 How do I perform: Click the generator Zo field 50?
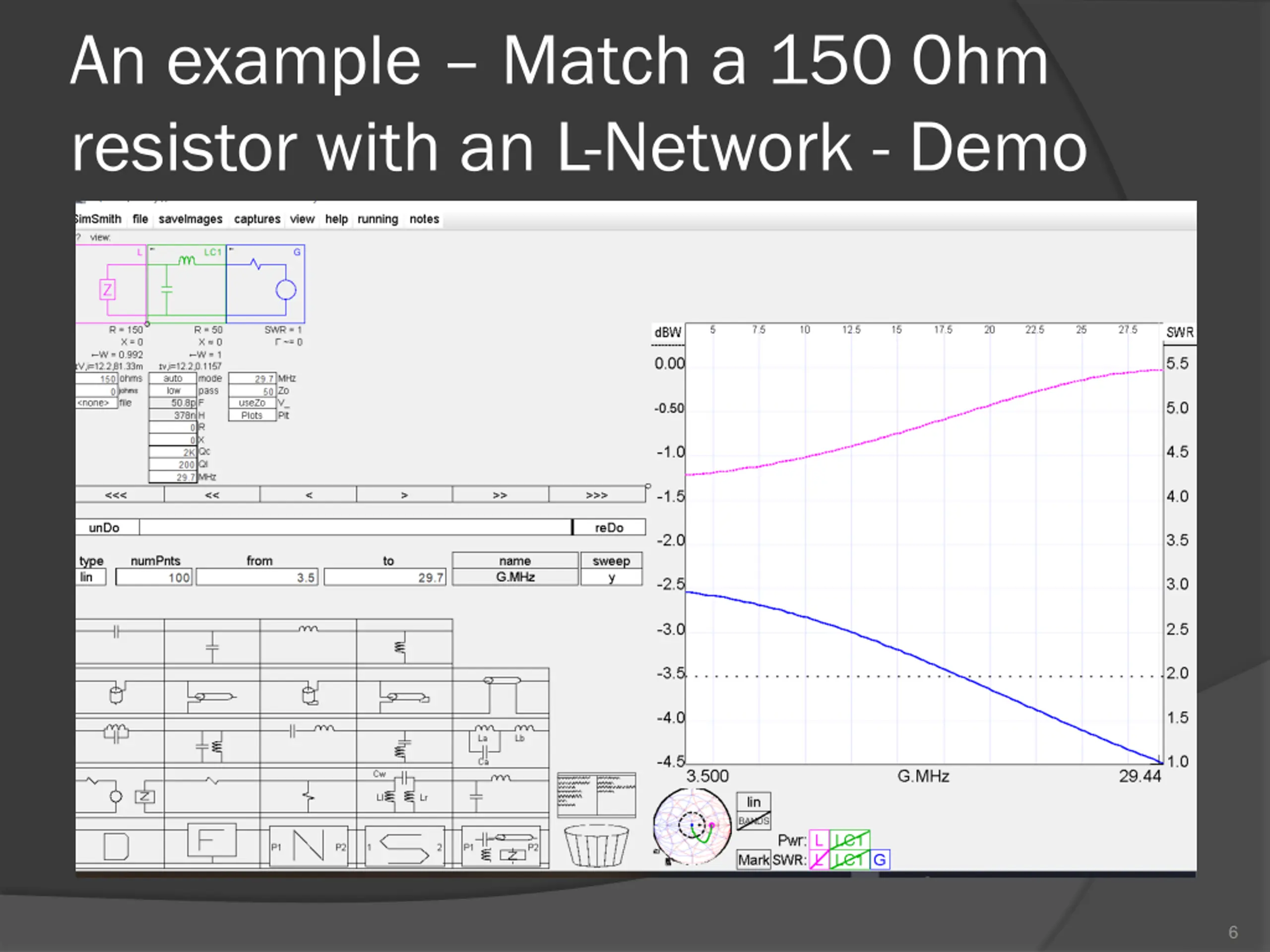click(252, 391)
